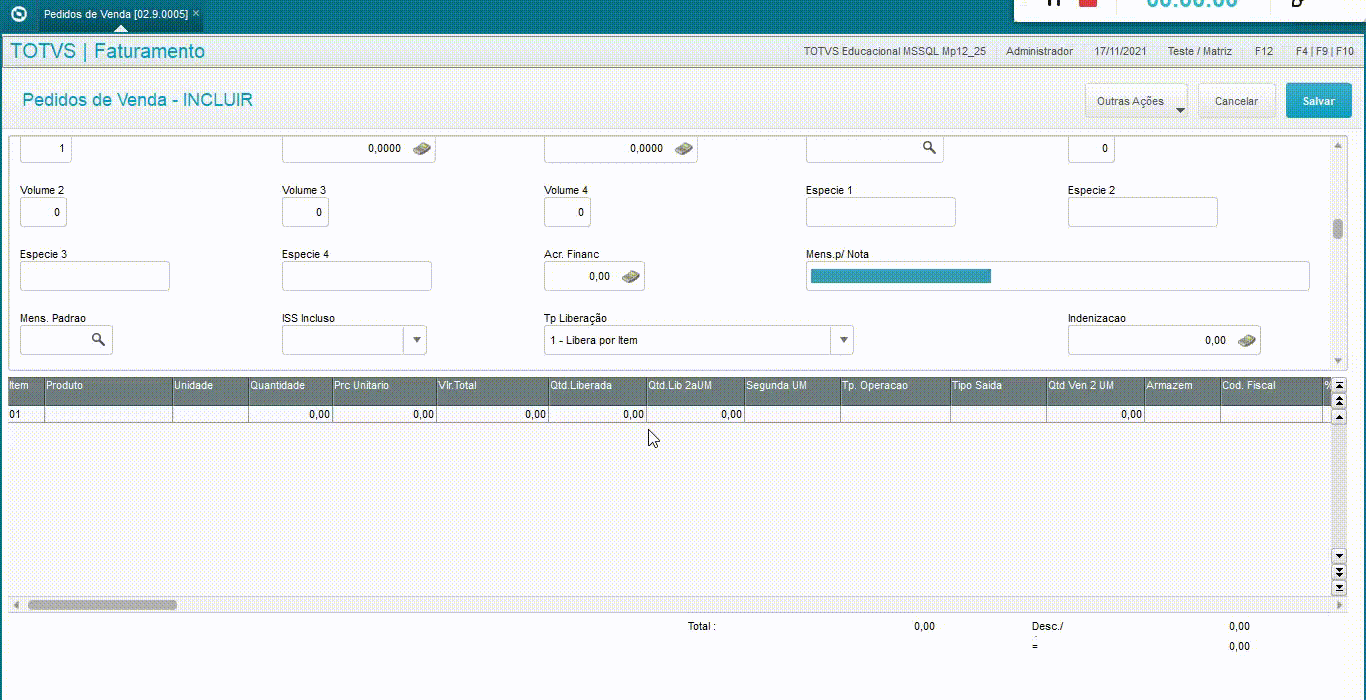The image size is (1366, 700).
Task: Jump to last grid row button
Action: click(x=1340, y=588)
